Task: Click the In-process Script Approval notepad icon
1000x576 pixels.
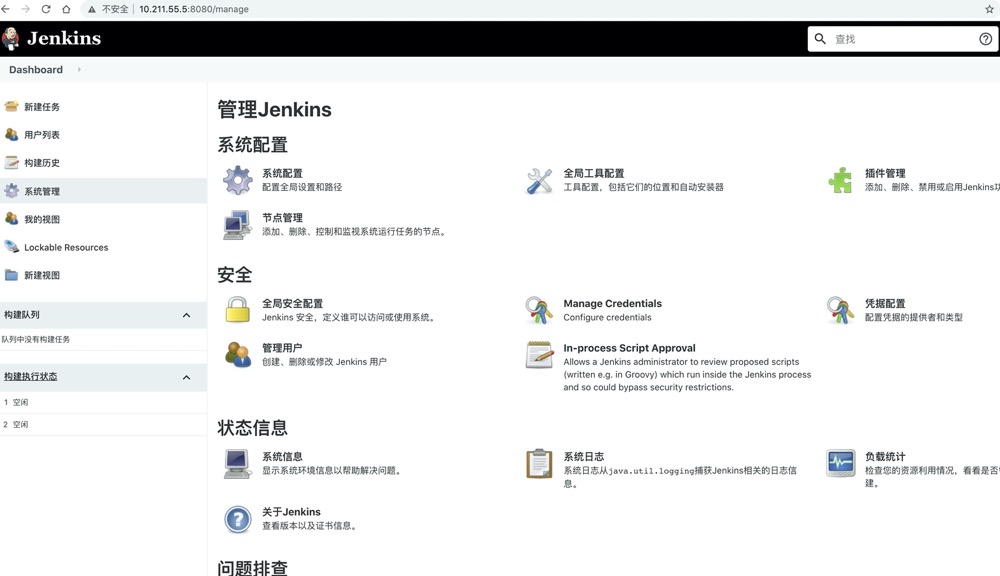Action: [x=539, y=355]
